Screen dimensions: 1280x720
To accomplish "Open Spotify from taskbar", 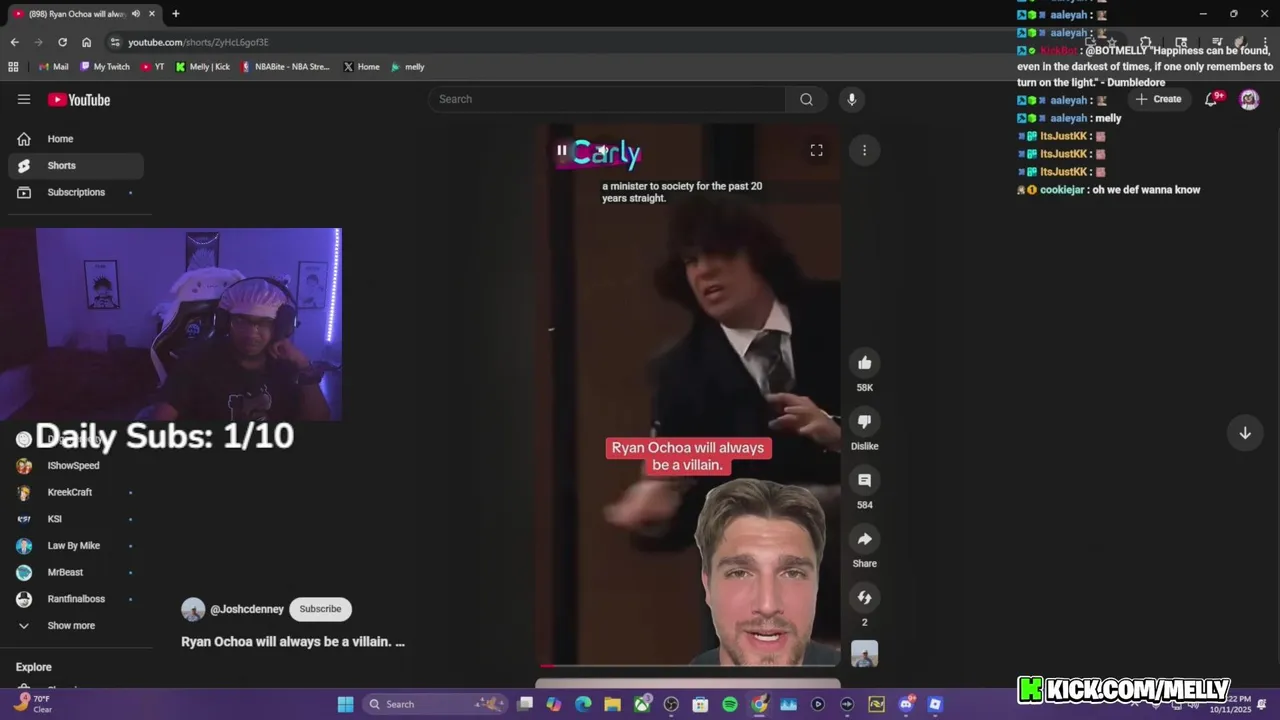I will coord(730,704).
